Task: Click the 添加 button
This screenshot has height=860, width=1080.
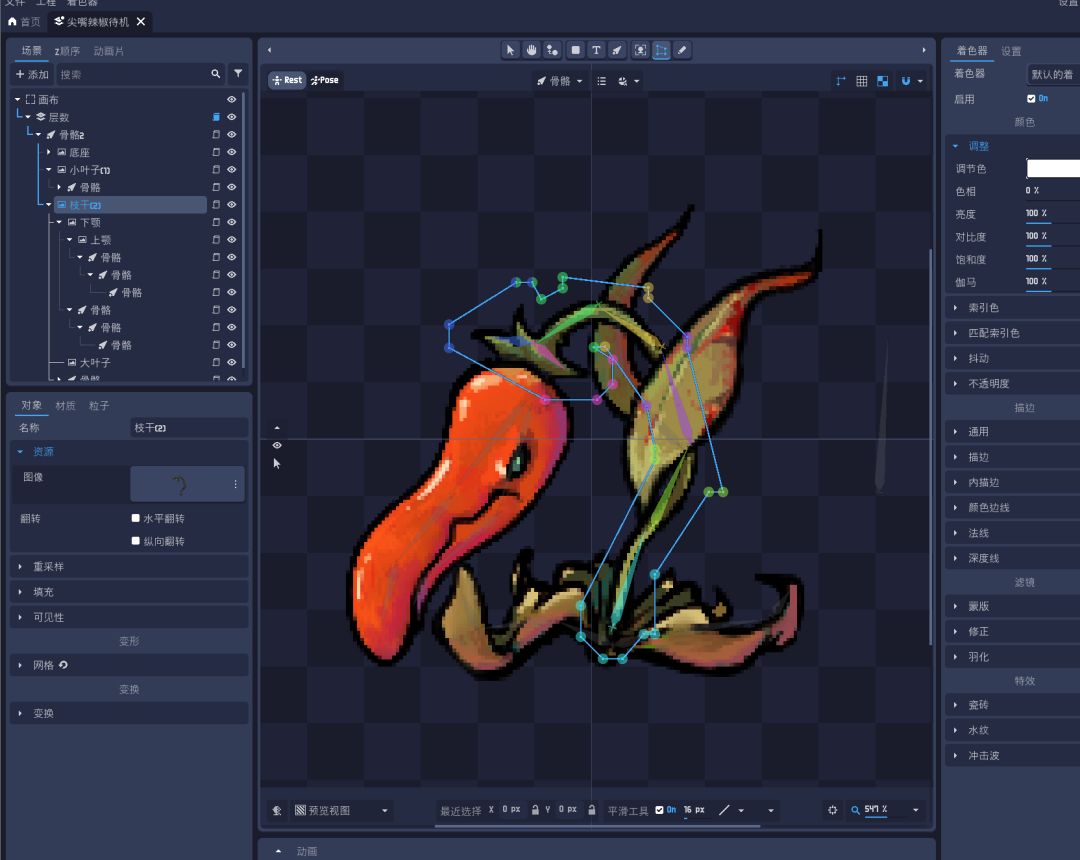Action: (32, 74)
